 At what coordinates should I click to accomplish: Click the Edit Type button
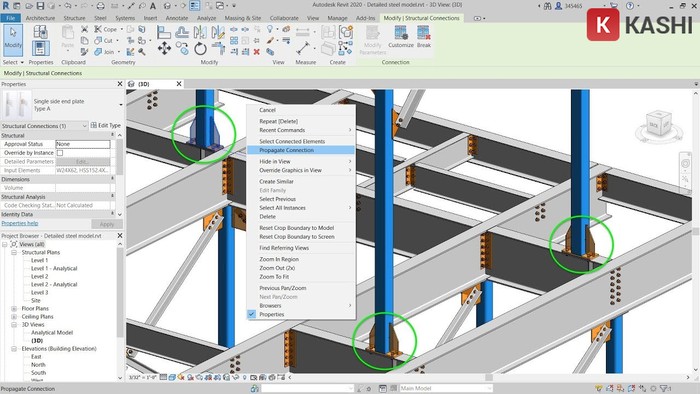[105, 125]
